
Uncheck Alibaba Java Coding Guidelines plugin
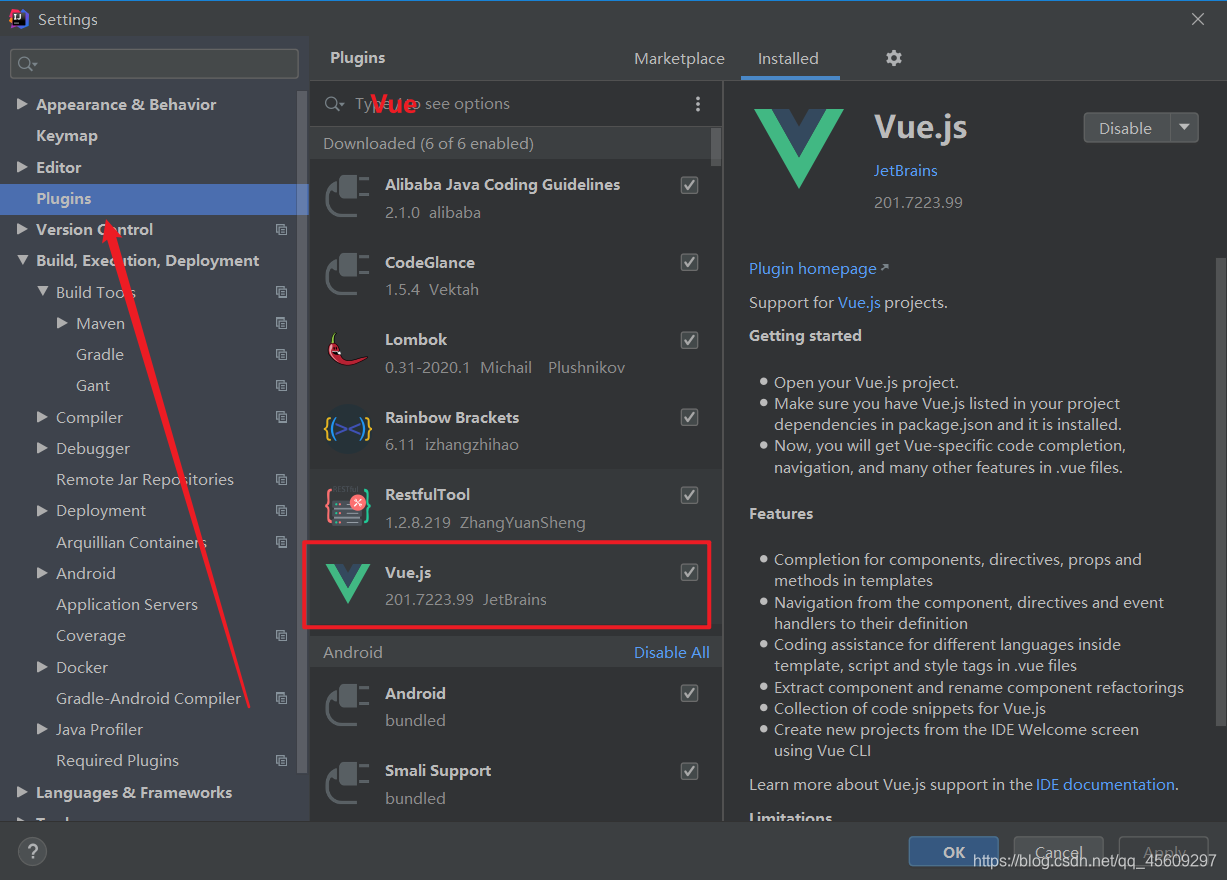tap(689, 185)
